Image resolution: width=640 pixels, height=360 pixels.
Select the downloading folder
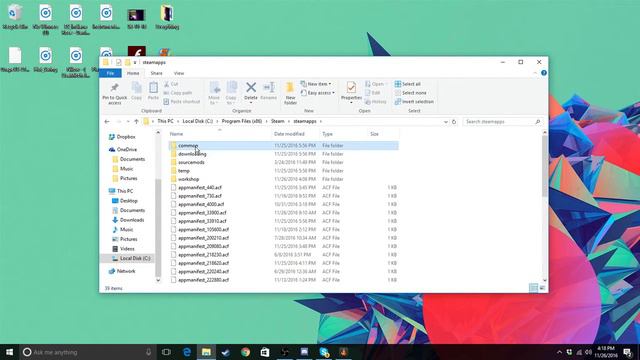[x=284, y=154]
